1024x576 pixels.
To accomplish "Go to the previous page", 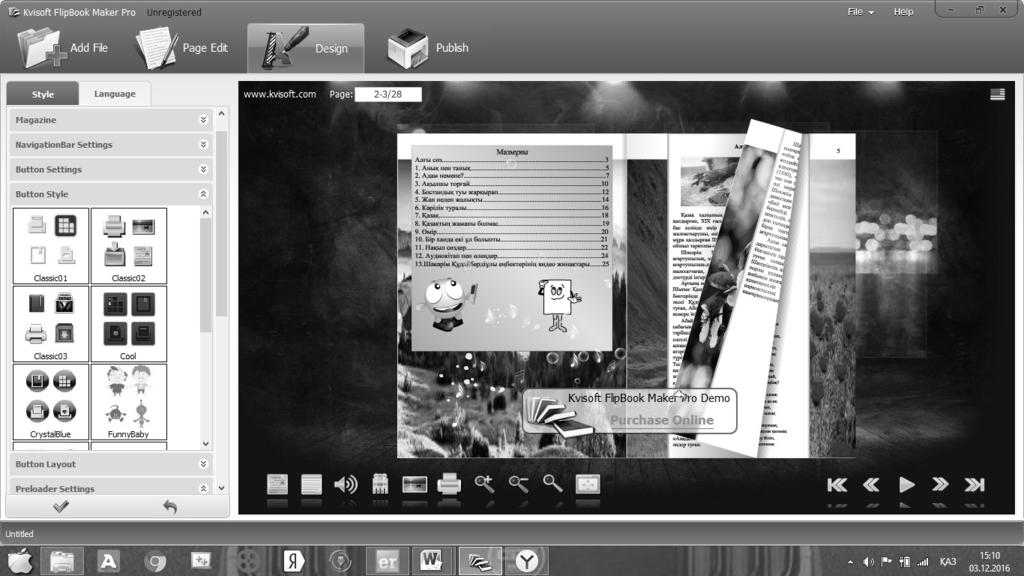I will (871, 485).
